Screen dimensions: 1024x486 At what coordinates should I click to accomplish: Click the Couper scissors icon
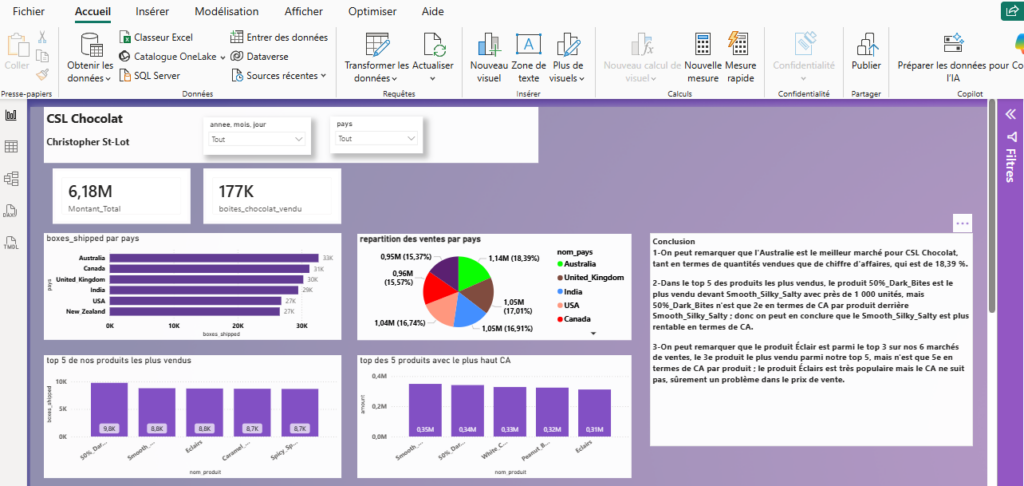42,37
